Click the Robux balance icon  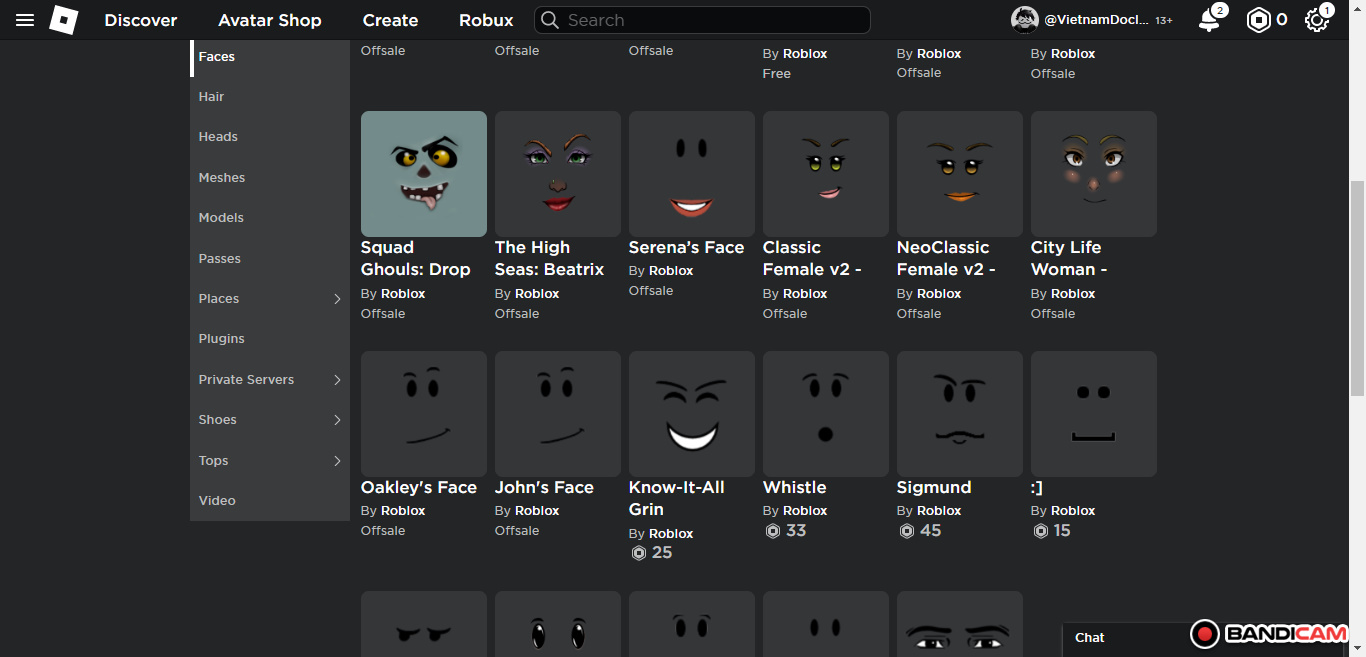click(1258, 20)
